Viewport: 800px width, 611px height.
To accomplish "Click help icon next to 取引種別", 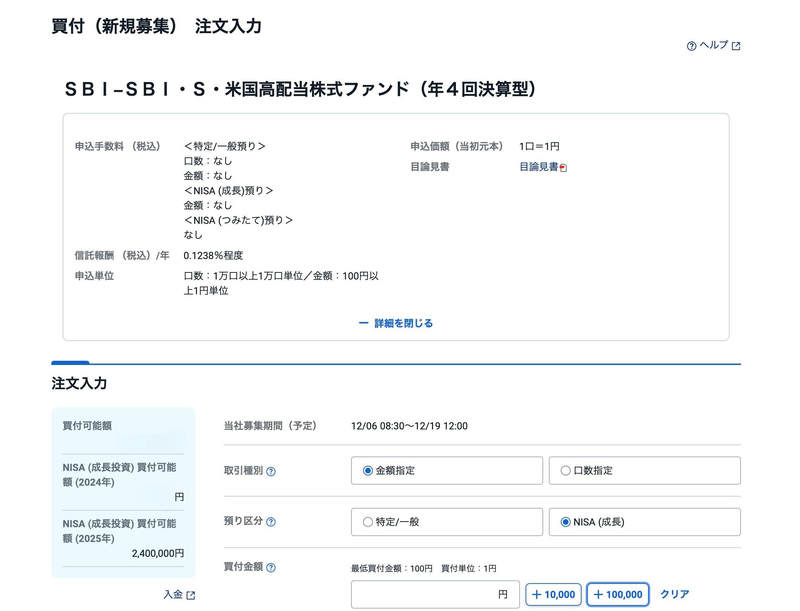I will [x=271, y=471].
